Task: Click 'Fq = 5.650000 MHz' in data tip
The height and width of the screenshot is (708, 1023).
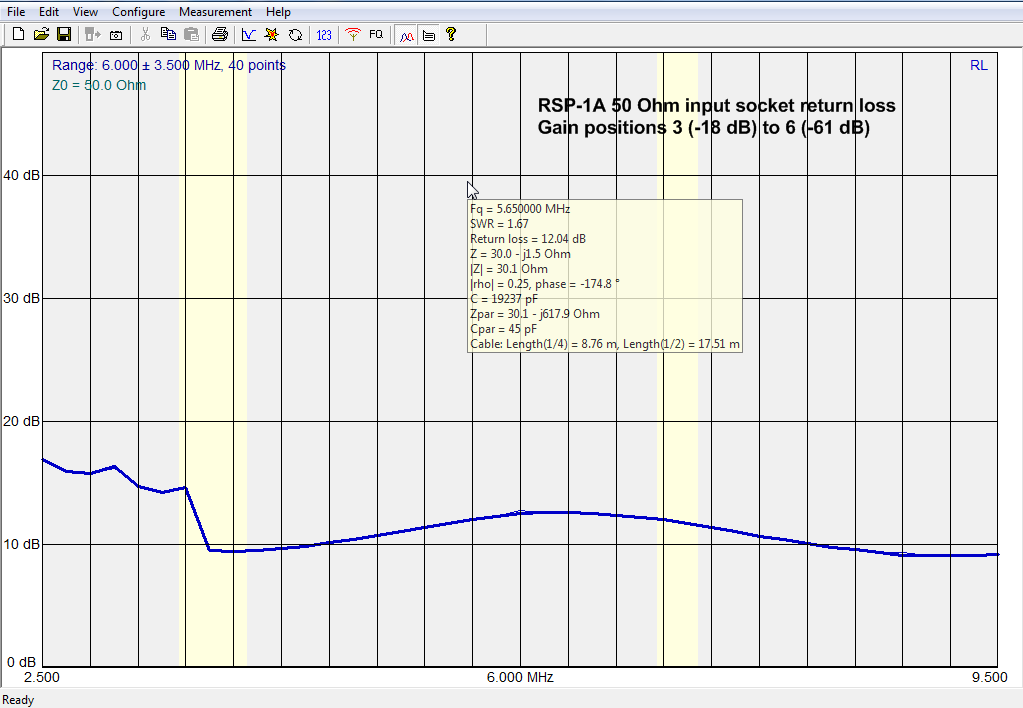Action: [x=520, y=209]
